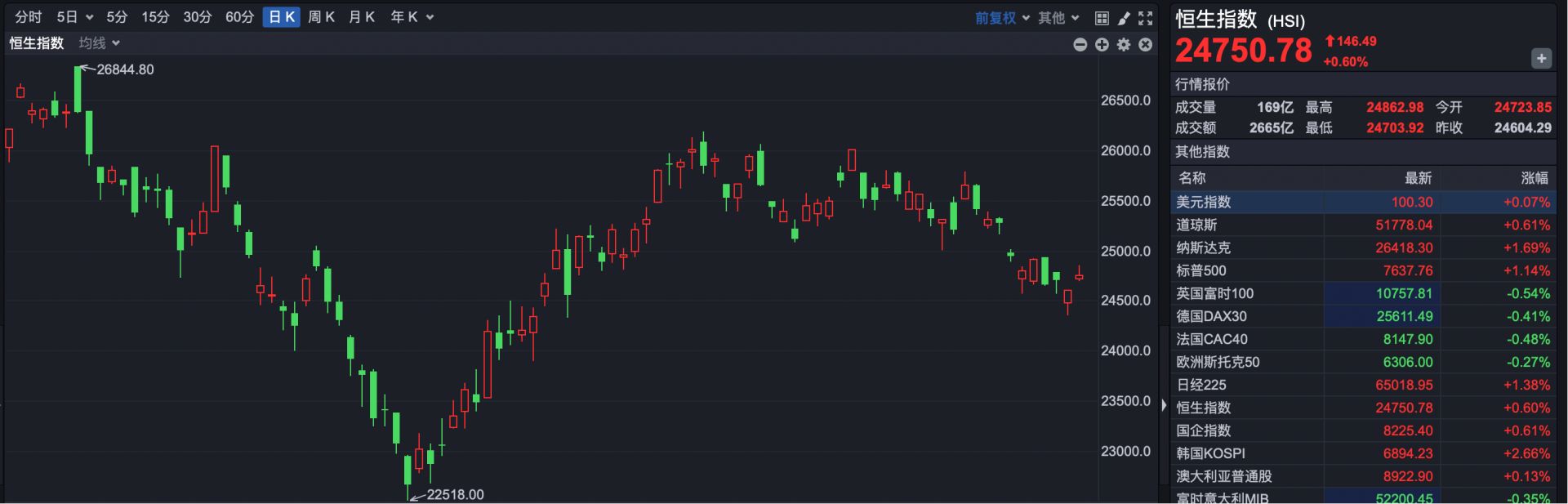Expand the 5日 period dropdown
The image size is (1568, 504).
(75, 17)
